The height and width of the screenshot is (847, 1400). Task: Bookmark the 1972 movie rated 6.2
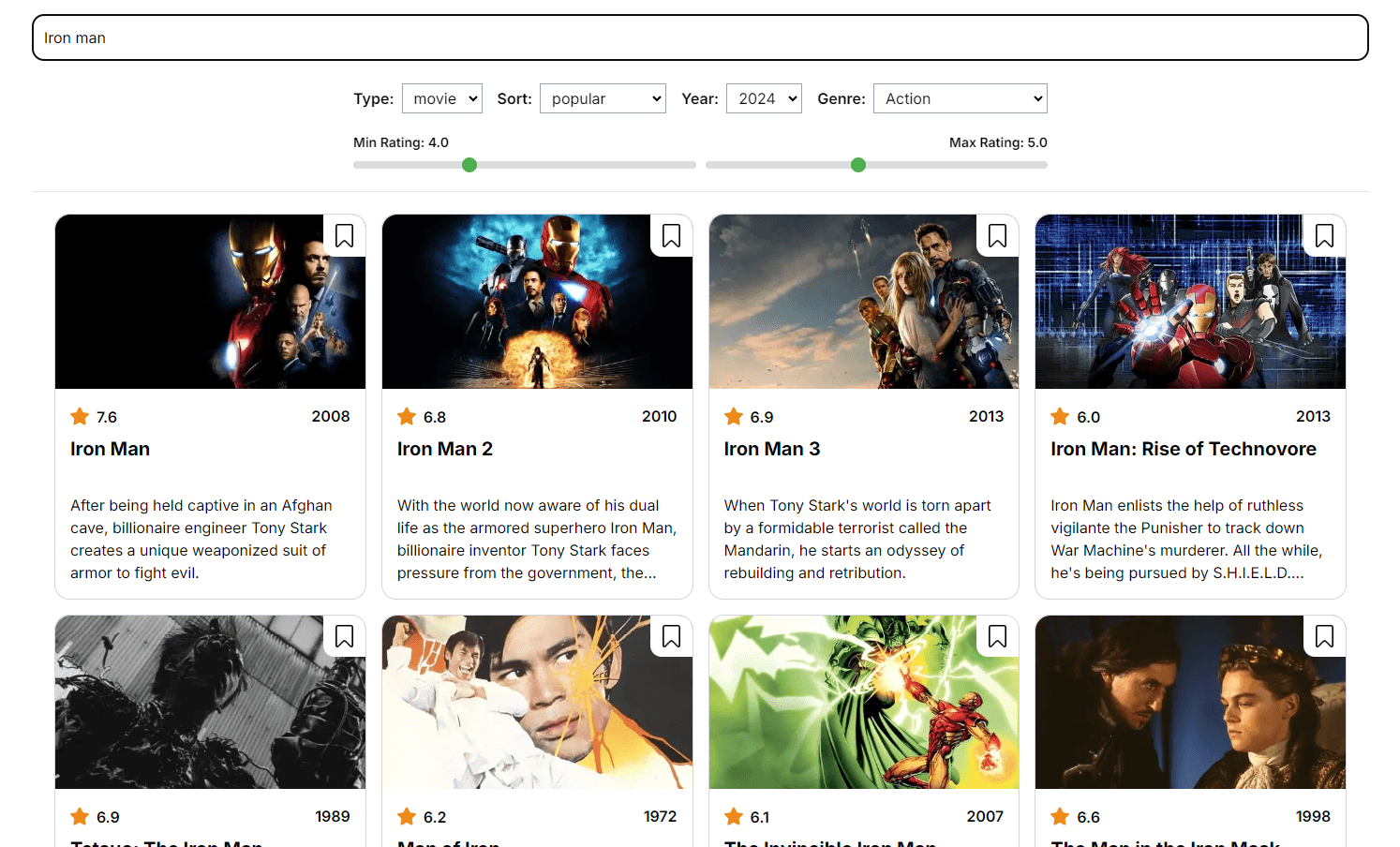[671, 637]
